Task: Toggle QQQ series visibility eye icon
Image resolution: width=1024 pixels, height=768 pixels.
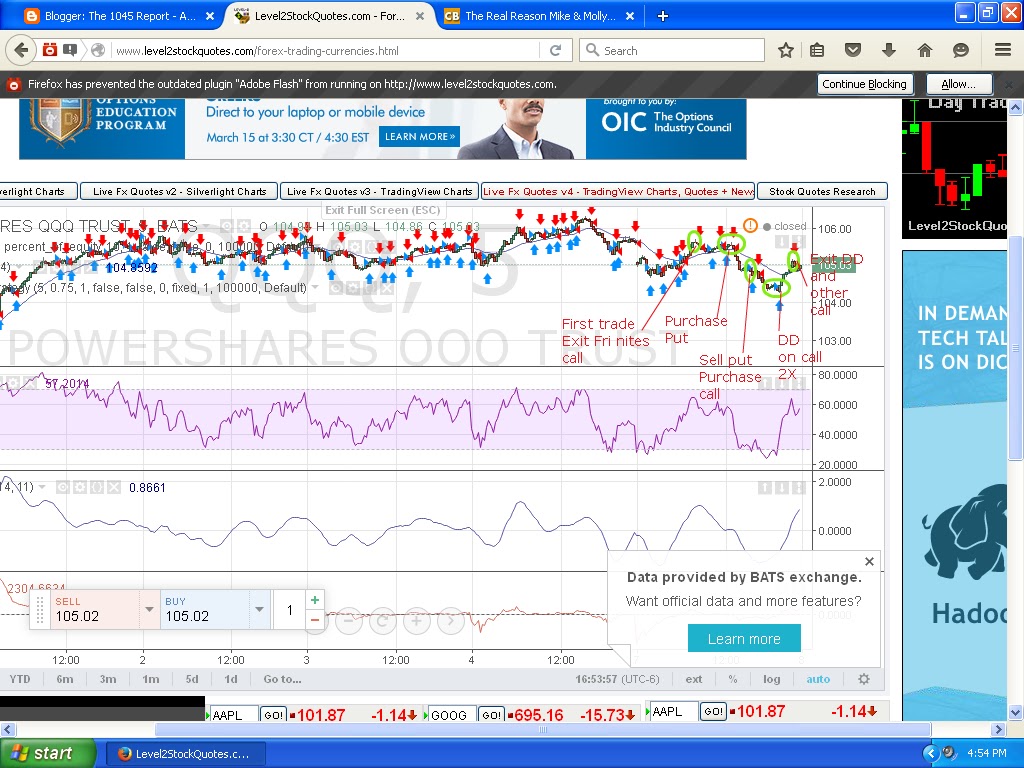Action: tap(226, 227)
